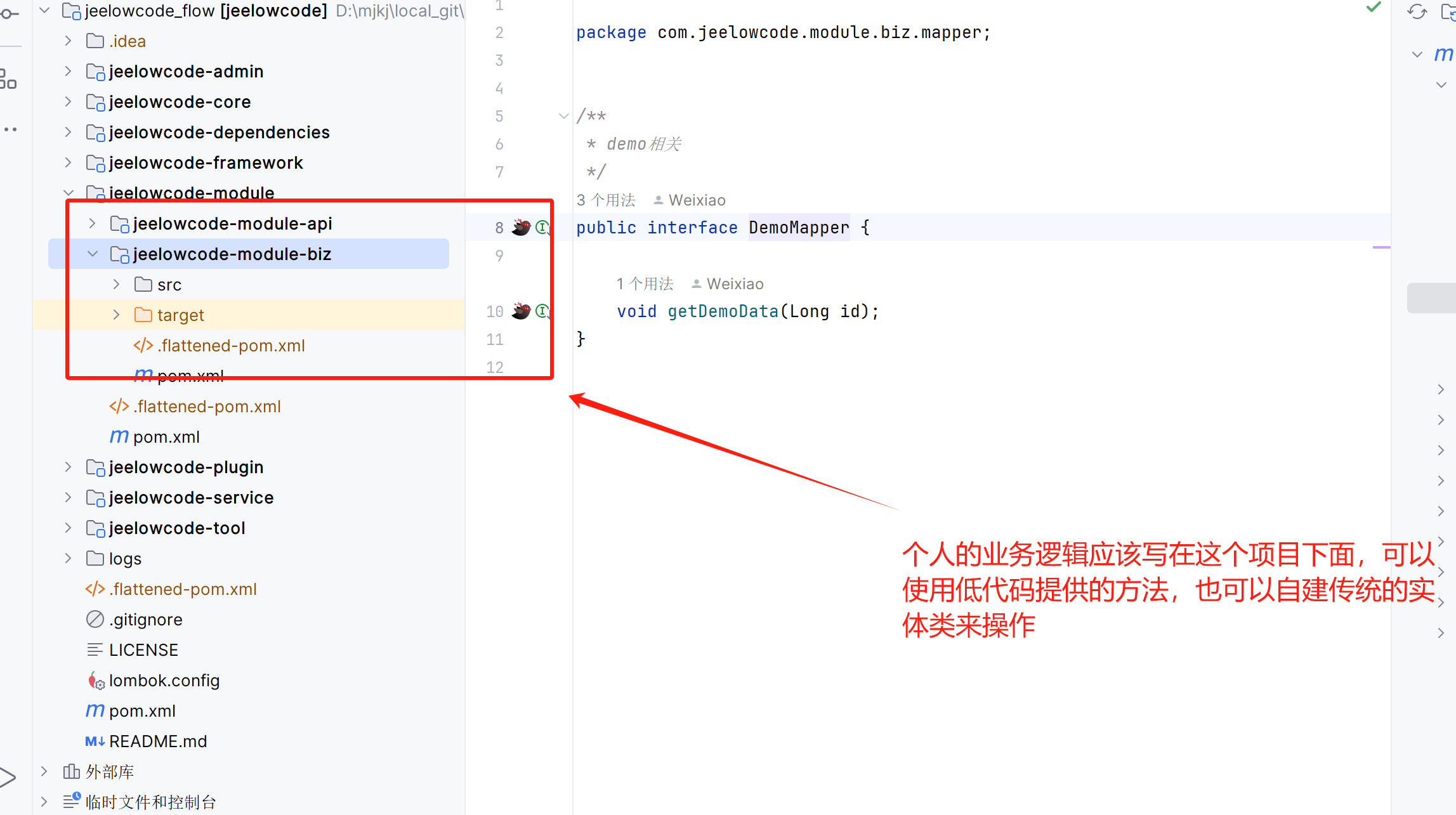This screenshot has width=1456, height=815.
Task: Open .flattened-pom.xml under jeelowcode-module-biz
Action: (x=232, y=346)
